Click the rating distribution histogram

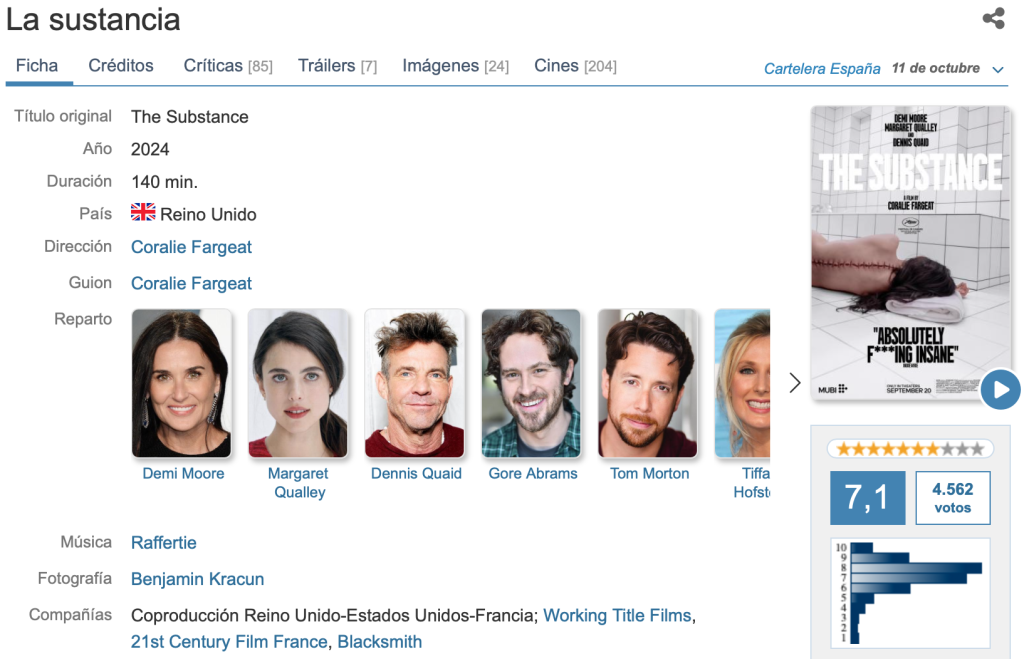[910, 592]
